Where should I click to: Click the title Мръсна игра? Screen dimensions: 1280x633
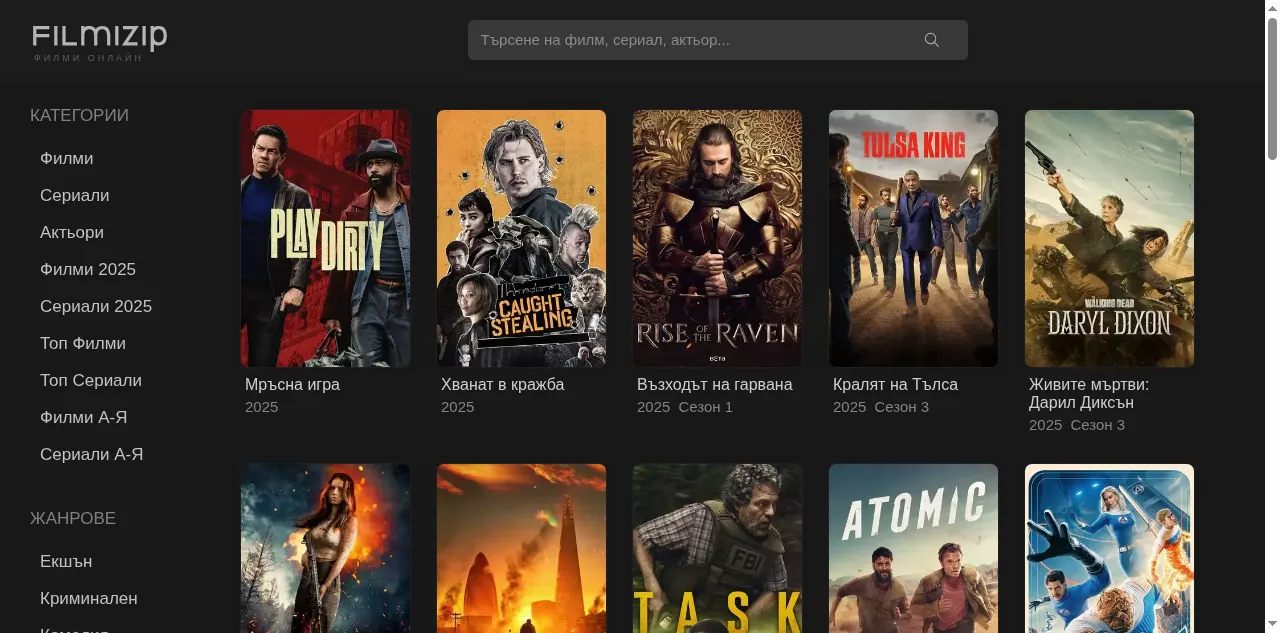pos(293,385)
